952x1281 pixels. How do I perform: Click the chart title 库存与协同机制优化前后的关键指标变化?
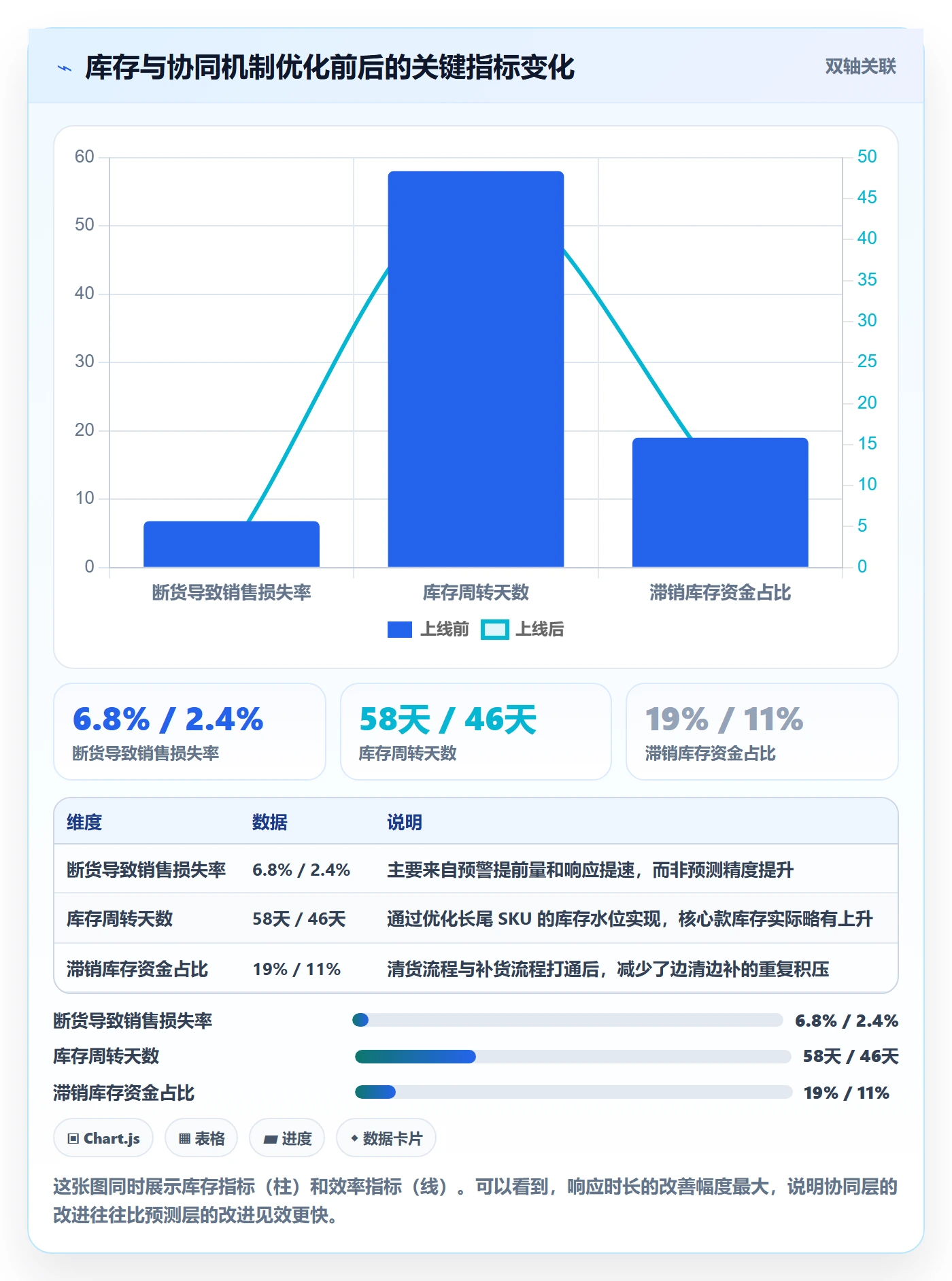pyautogui.click(x=330, y=67)
